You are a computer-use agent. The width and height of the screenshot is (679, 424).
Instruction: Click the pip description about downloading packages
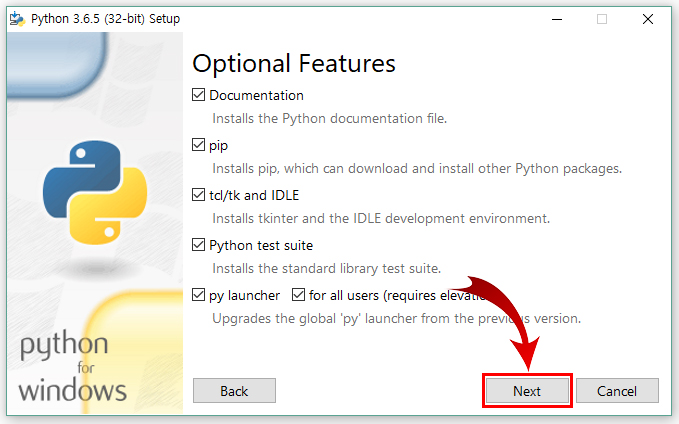click(x=417, y=168)
